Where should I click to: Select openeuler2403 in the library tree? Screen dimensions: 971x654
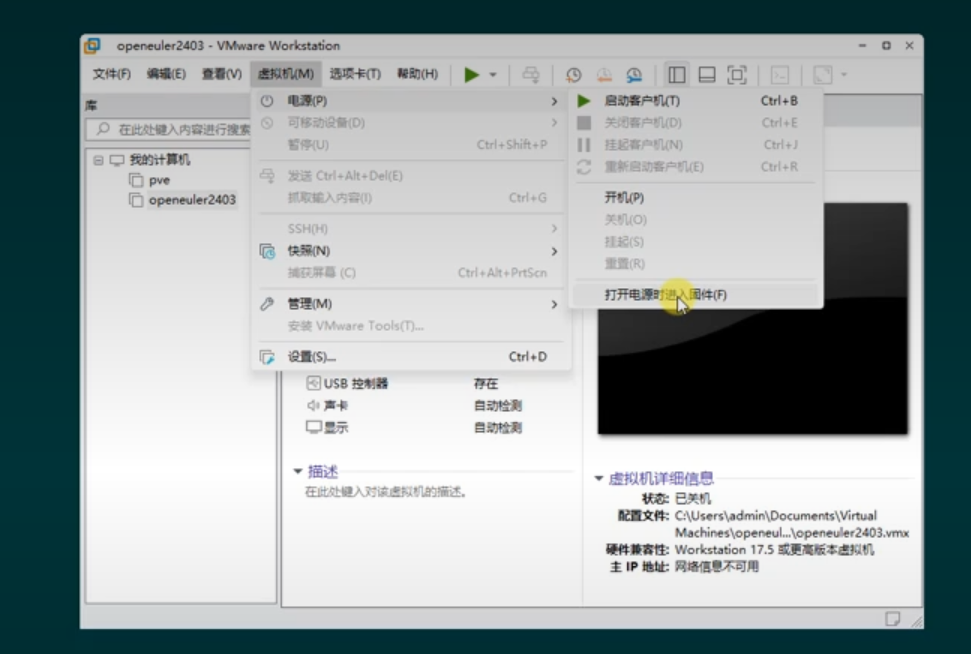coord(192,199)
